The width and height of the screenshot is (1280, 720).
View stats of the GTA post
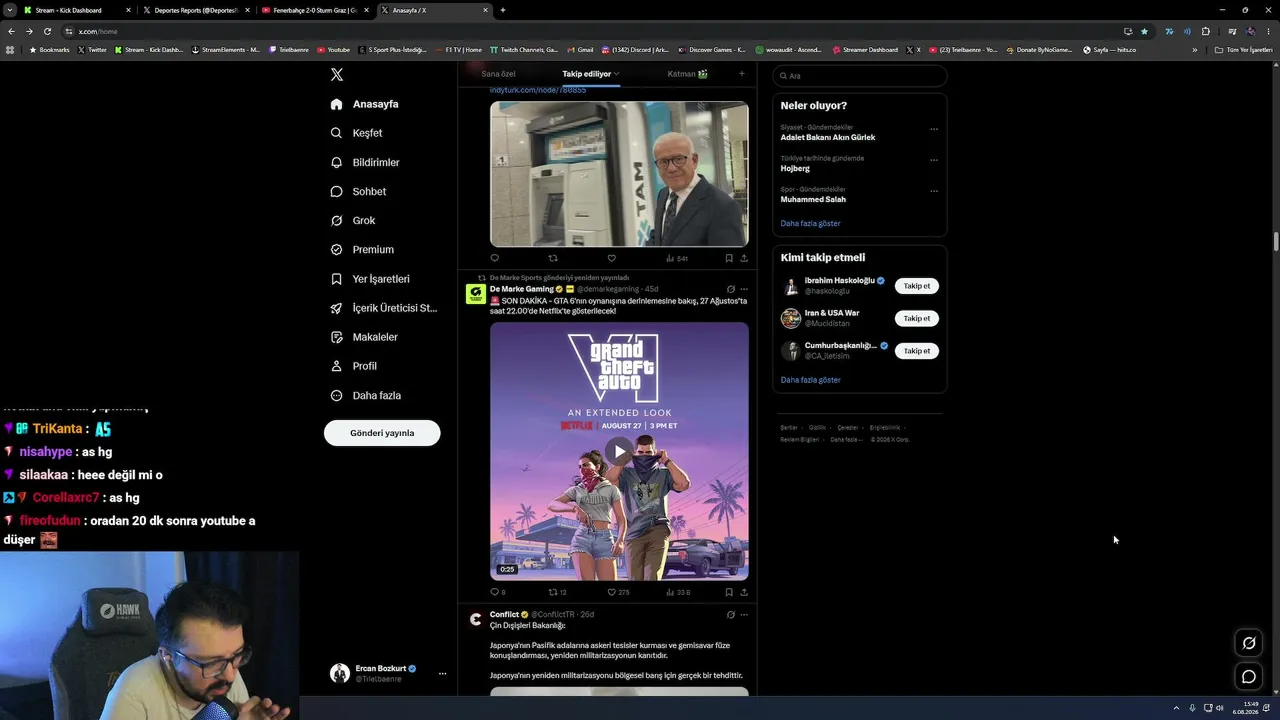coord(678,592)
